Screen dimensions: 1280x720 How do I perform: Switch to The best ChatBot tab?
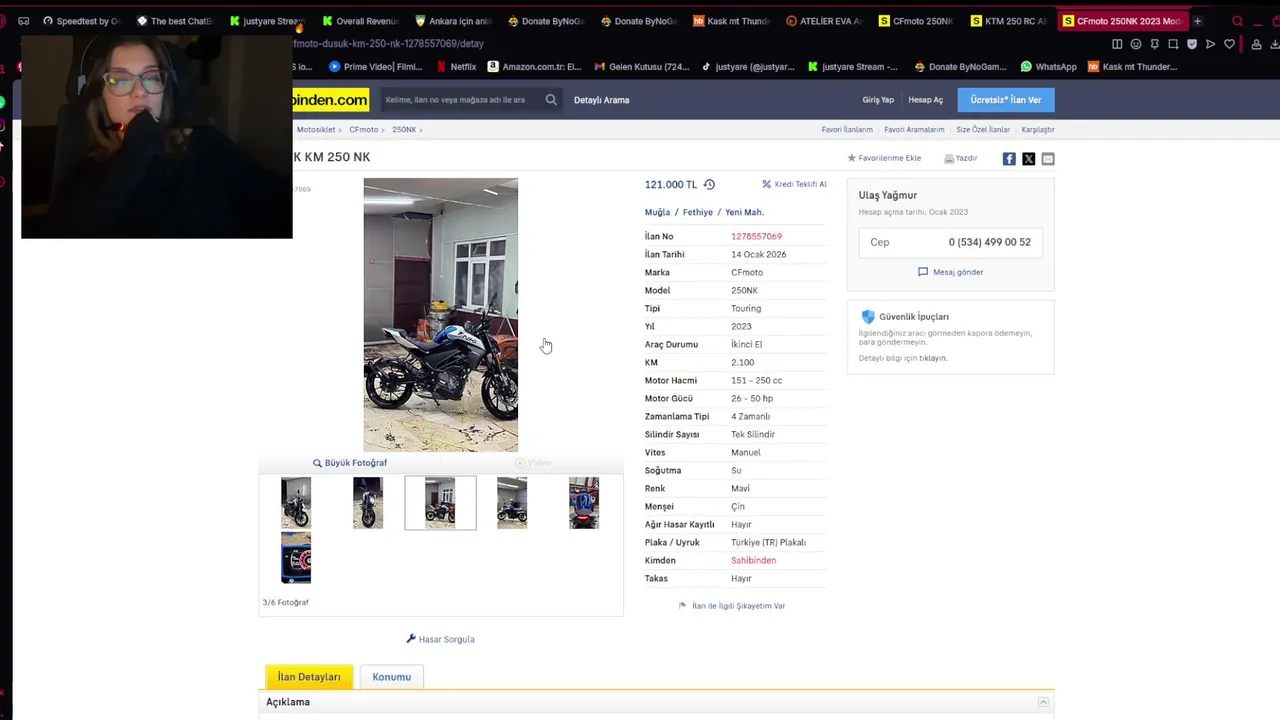[175, 21]
